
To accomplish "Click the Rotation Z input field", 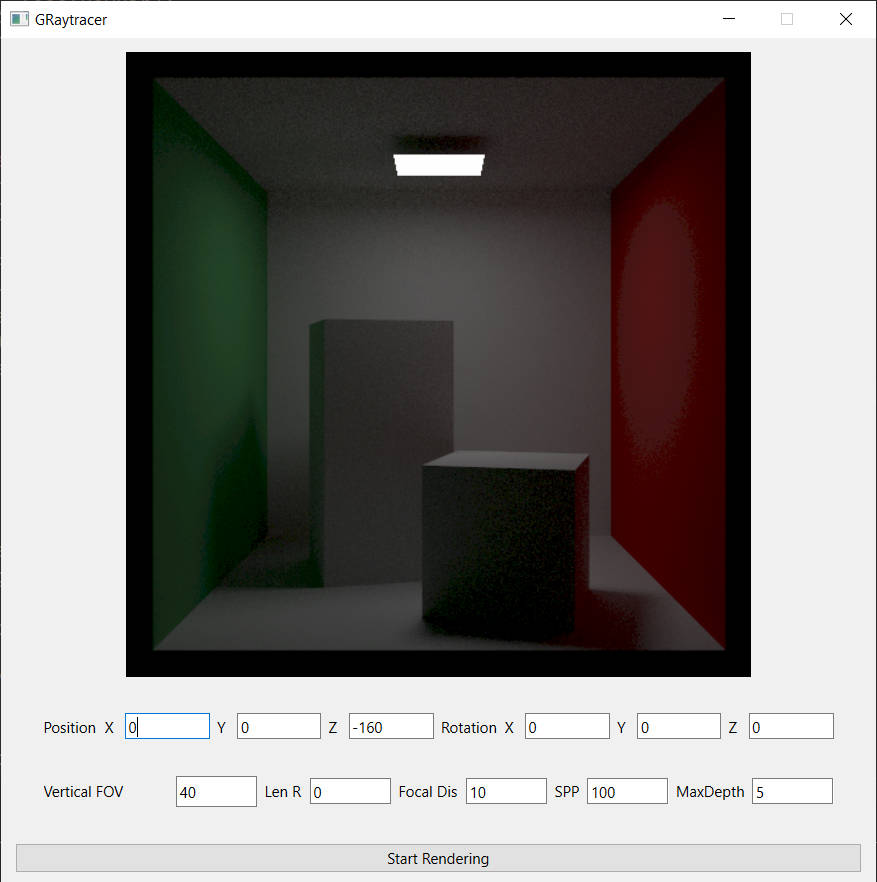I will point(790,727).
